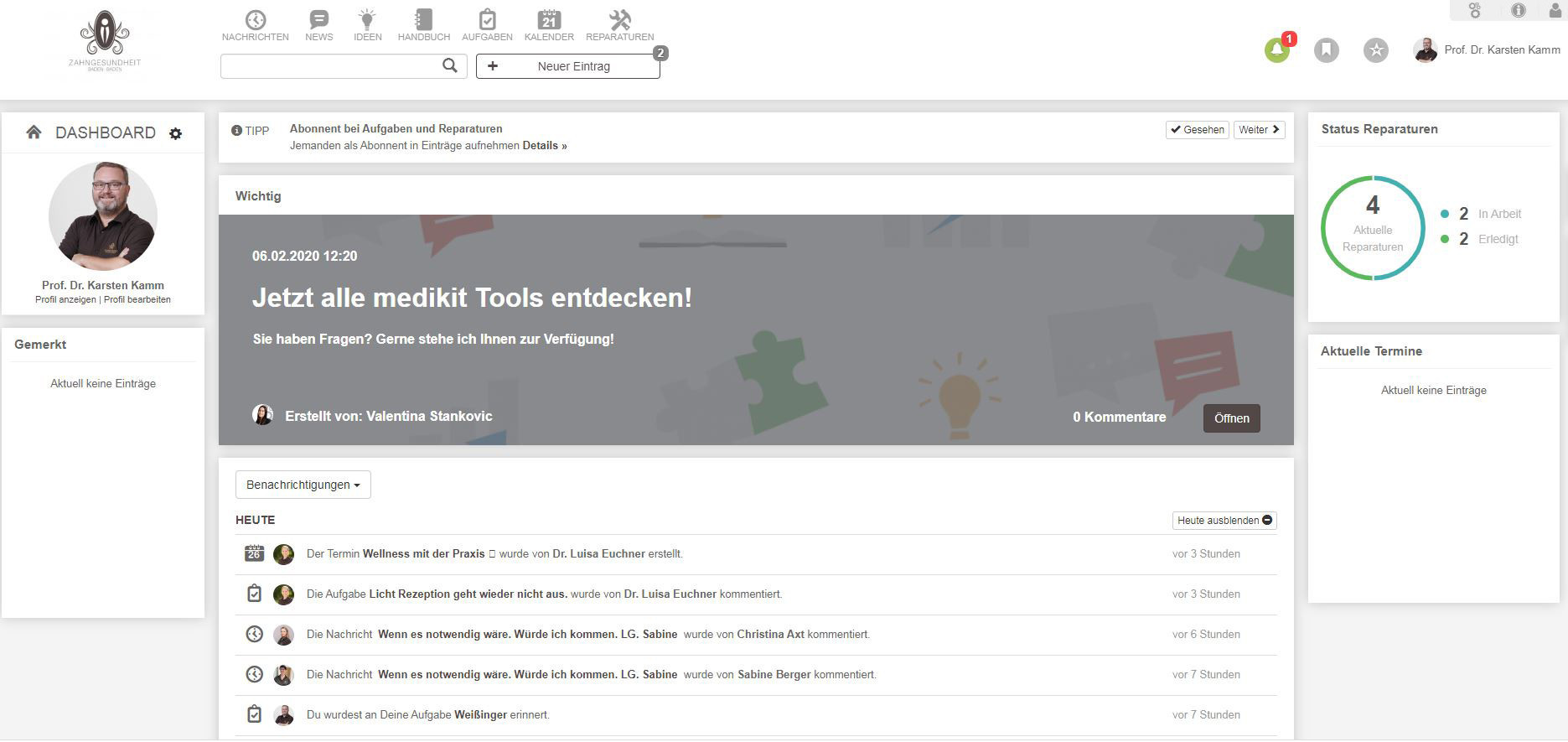
Task: Click the user icon in top corner strip
Action: (1555, 10)
